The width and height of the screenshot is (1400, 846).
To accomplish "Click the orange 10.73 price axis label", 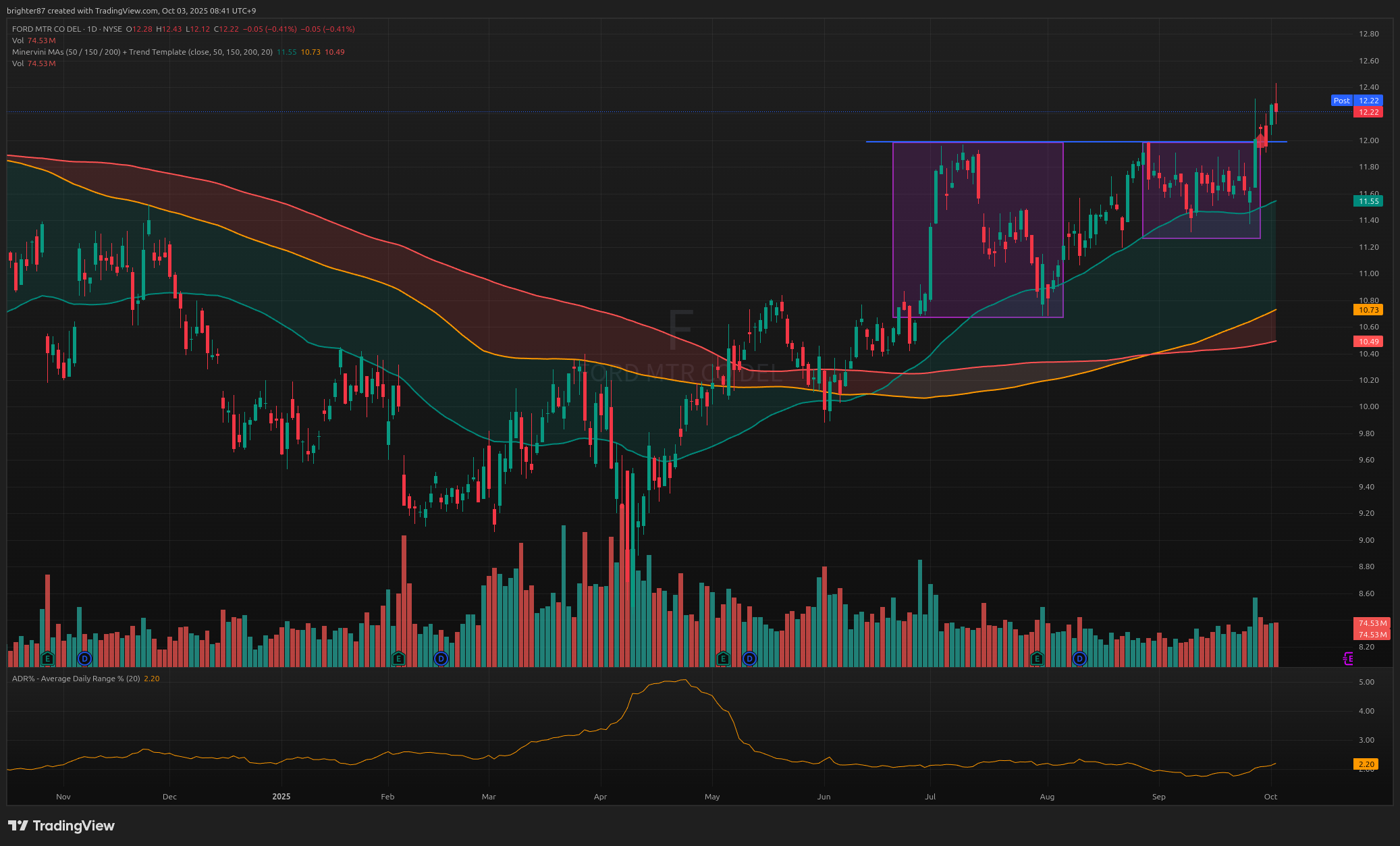I will [x=1368, y=310].
